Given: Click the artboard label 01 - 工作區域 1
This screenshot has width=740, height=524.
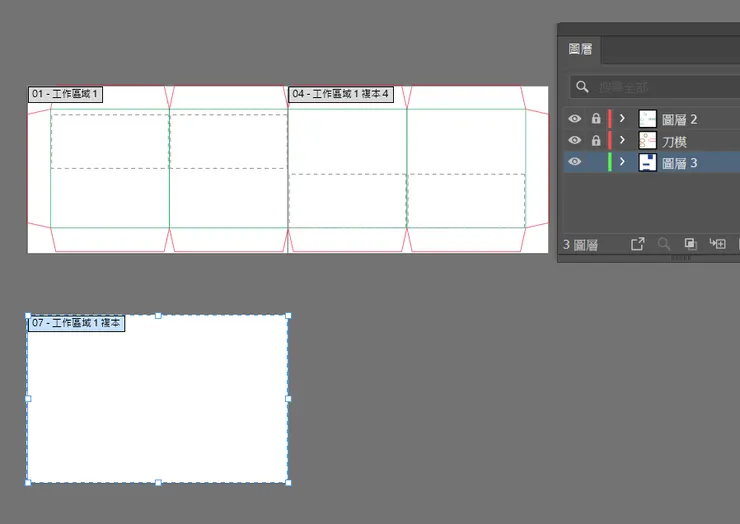Looking at the screenshot, I should 65,94.
